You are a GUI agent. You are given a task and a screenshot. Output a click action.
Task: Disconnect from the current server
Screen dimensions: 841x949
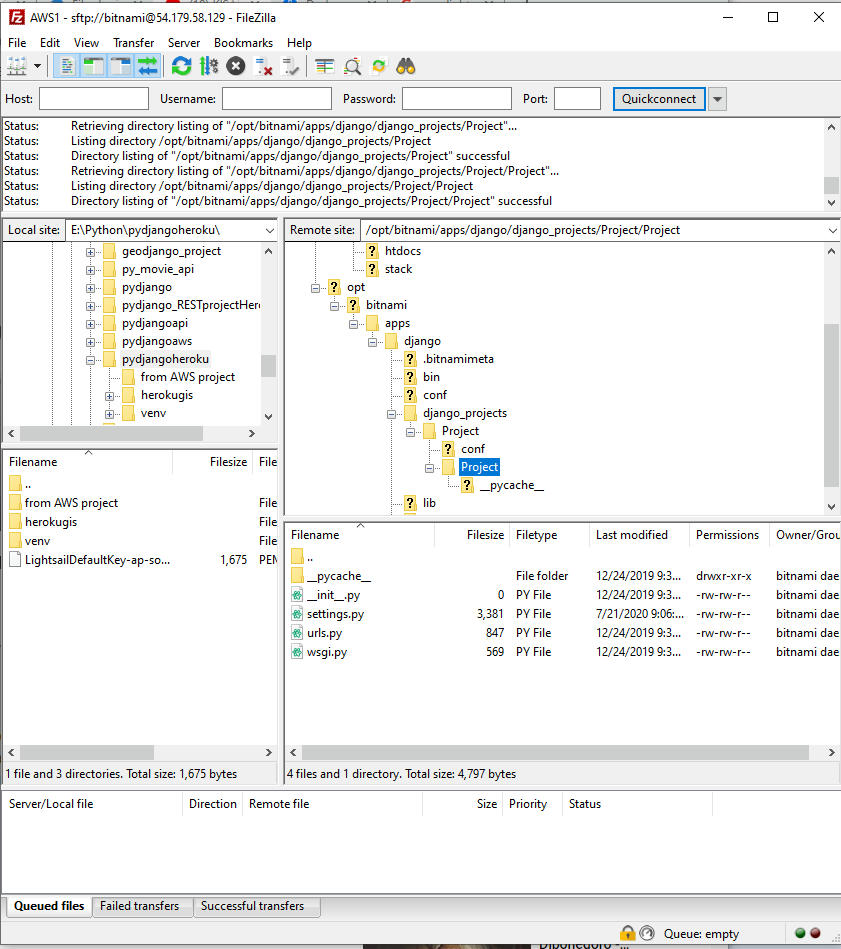coord(263,66)
